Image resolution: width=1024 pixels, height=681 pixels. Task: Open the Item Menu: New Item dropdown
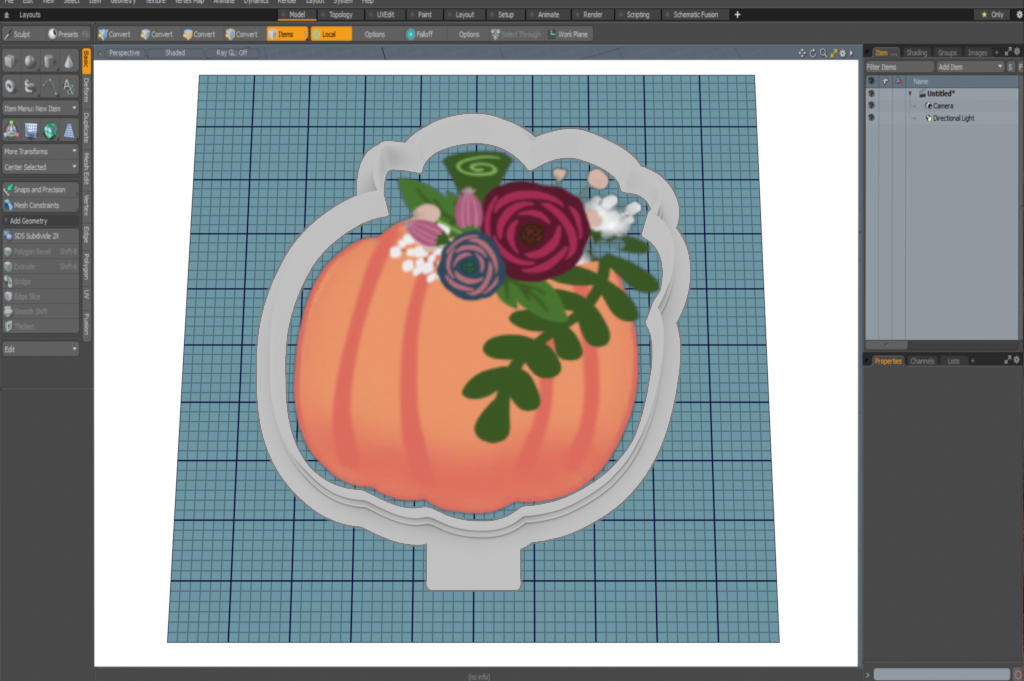[36, 106]
